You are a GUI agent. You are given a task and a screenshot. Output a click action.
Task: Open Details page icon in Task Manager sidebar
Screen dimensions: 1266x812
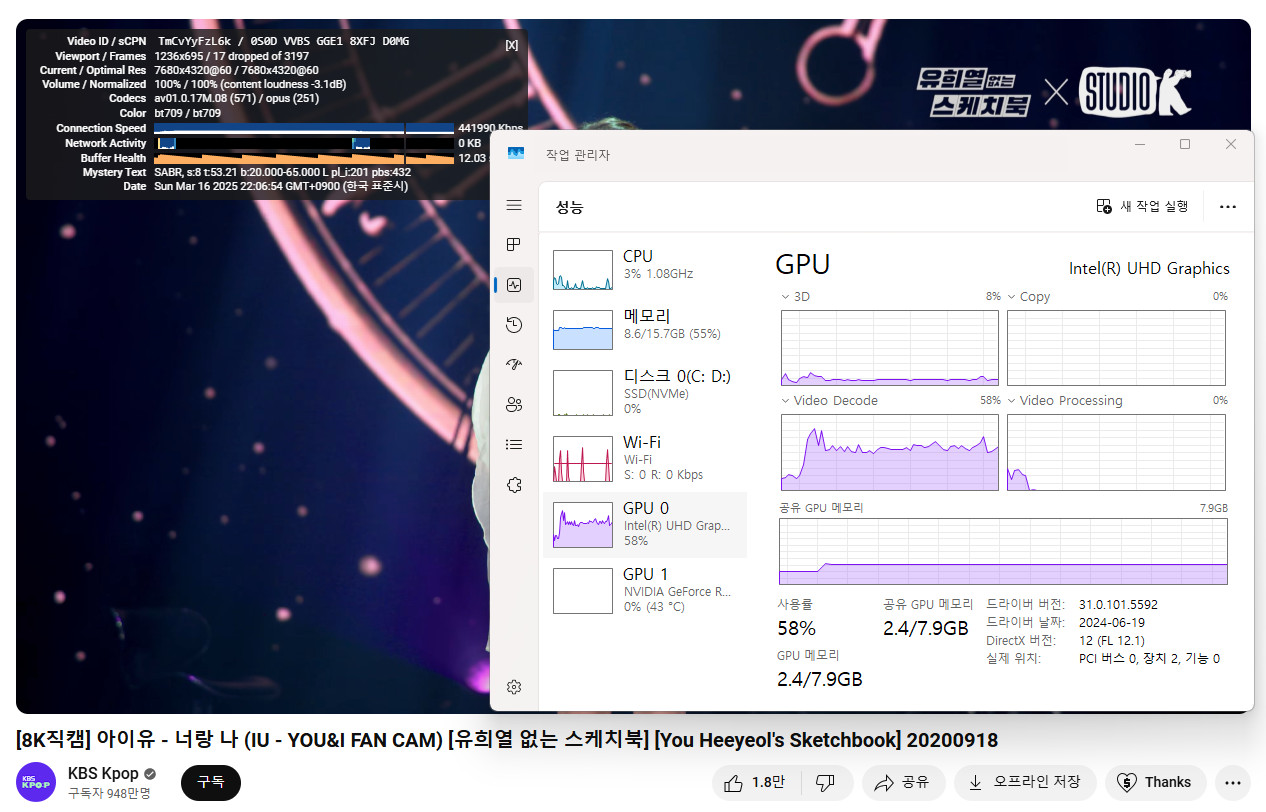514,445
